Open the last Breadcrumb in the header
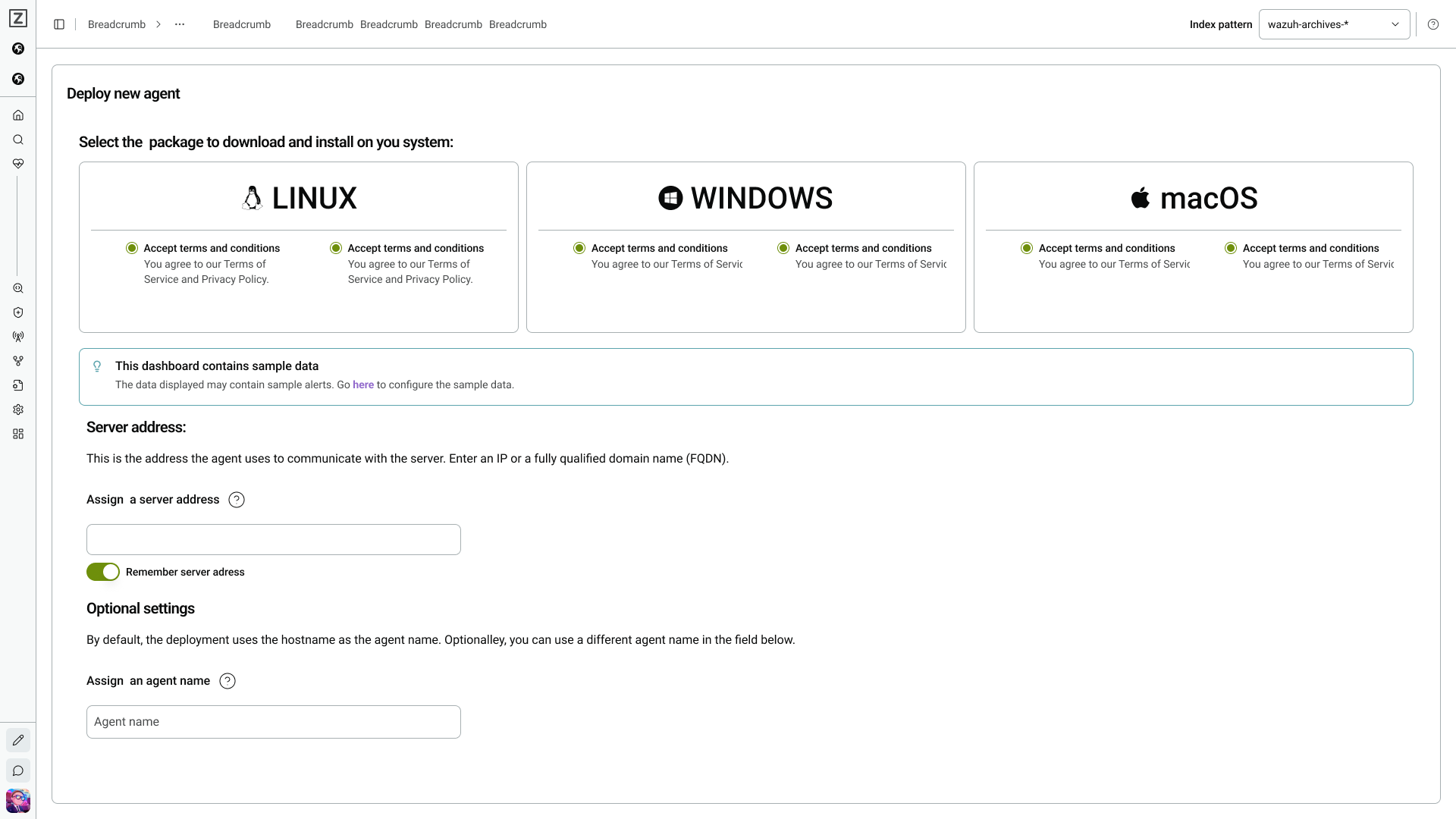Viewport: 1456px width, 819px height. tap(518, 24)
